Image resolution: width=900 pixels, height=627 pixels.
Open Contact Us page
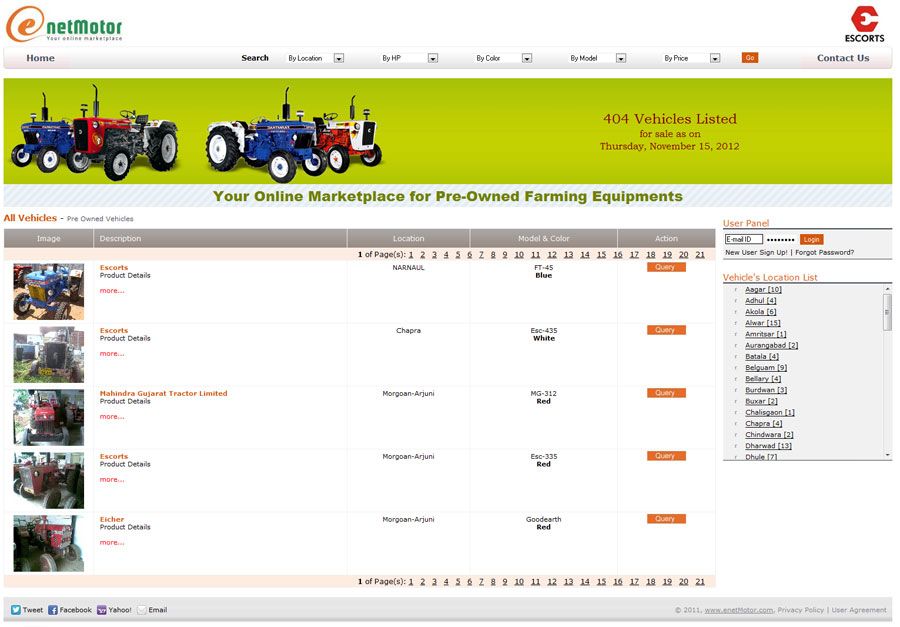coord(843,58)
